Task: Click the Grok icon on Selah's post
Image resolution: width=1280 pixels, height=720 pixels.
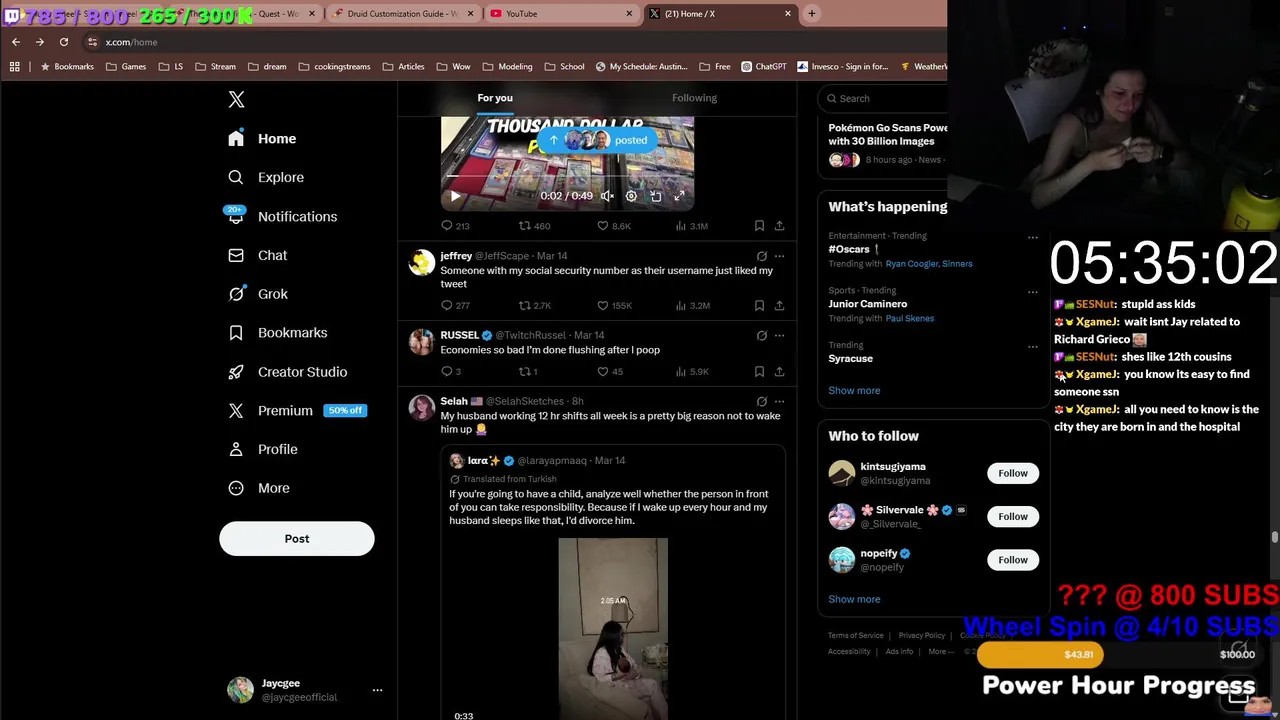Action: tap(761, 401)
